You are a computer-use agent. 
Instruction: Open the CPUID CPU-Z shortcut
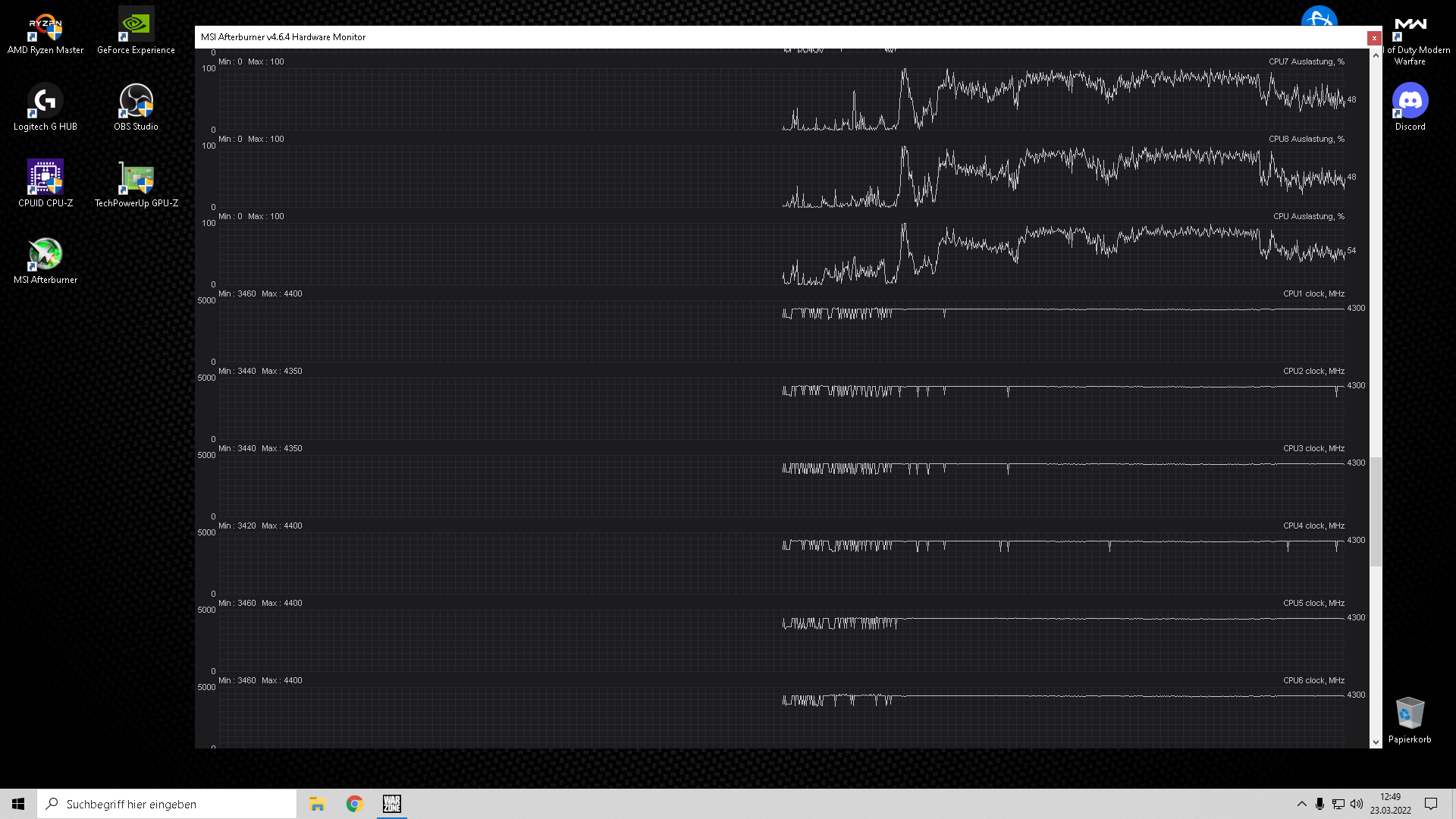45,179
